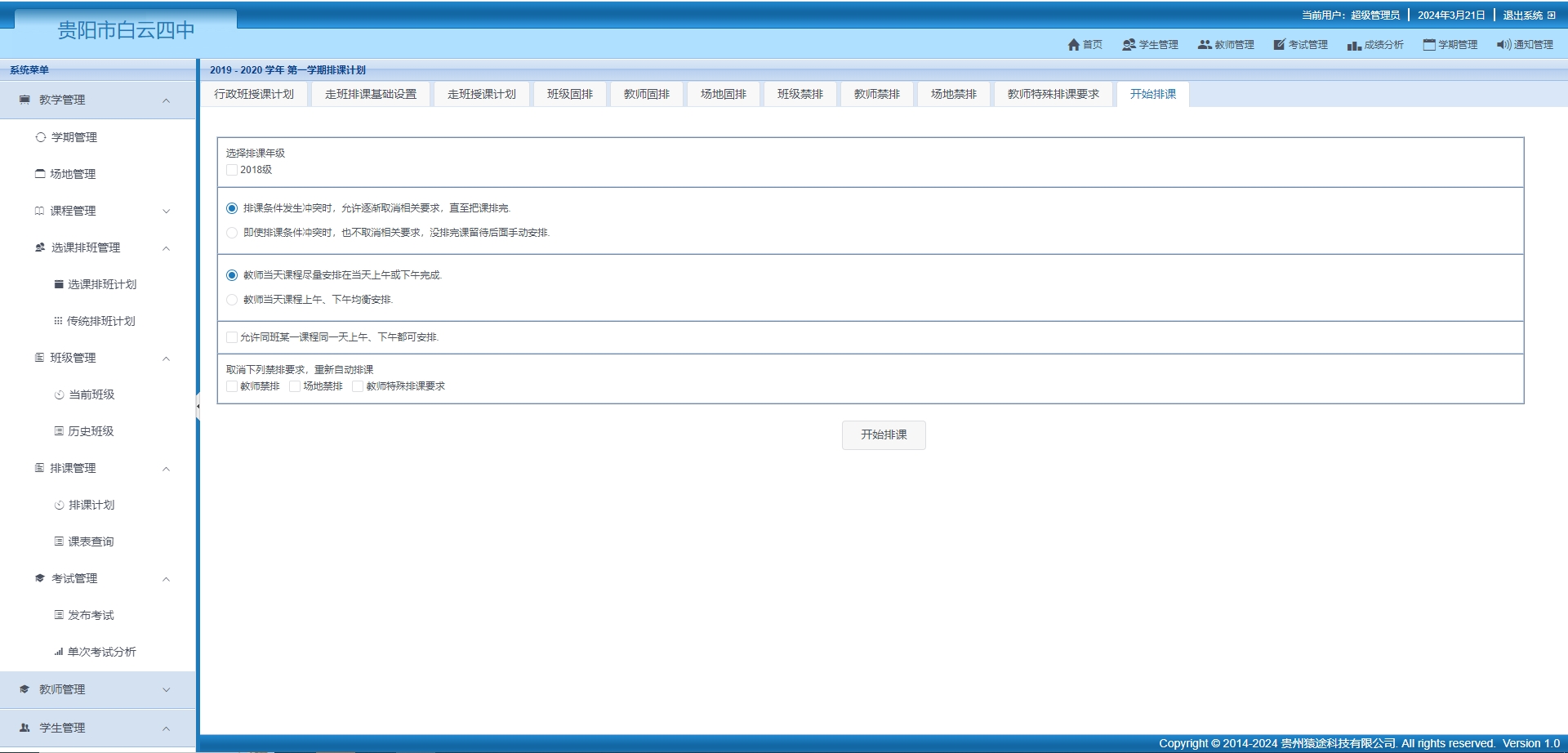Check the 教师禁排 checkbox
Image resolution: width=1568 pixels, height=753 pixels.
point(232,386)
